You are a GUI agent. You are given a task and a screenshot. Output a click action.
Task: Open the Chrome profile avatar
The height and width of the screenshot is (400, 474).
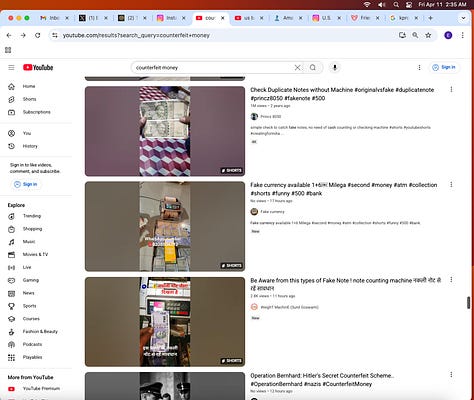[448, 35]
